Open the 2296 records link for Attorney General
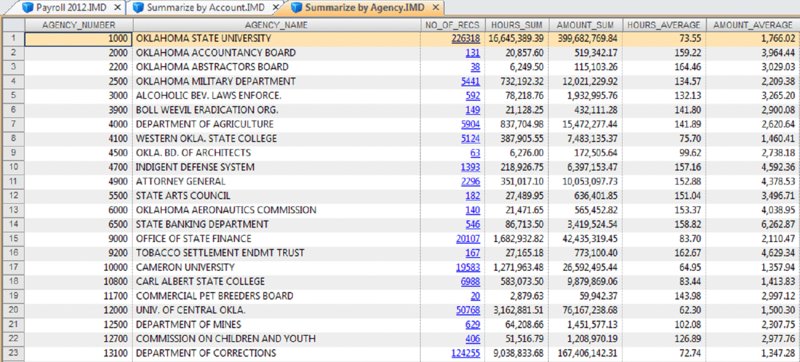800x362 pixels. click(470, 182)
